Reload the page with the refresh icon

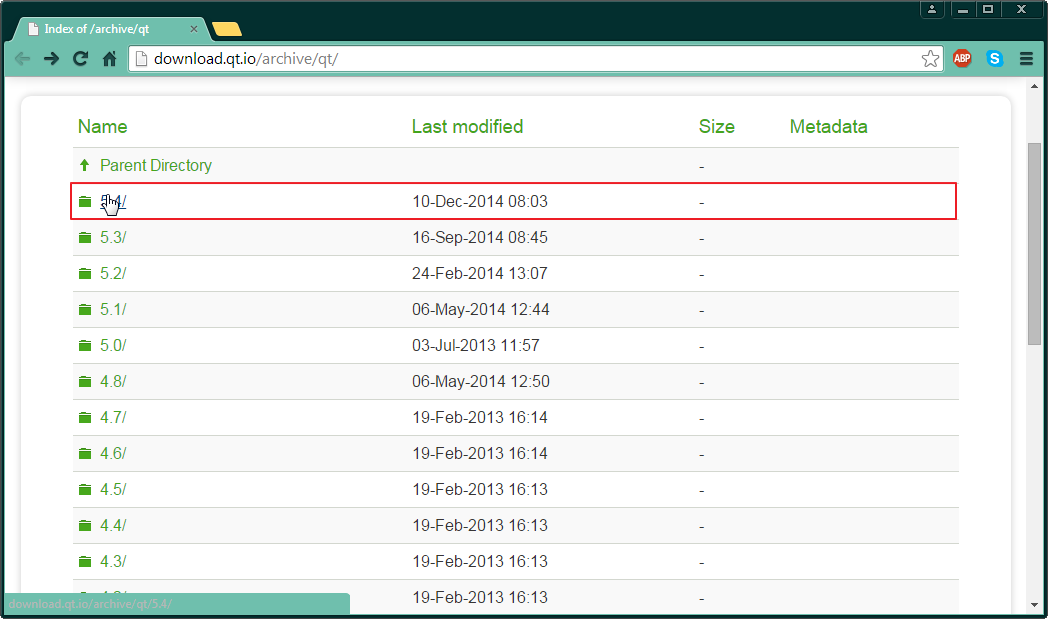pos(80,59)
